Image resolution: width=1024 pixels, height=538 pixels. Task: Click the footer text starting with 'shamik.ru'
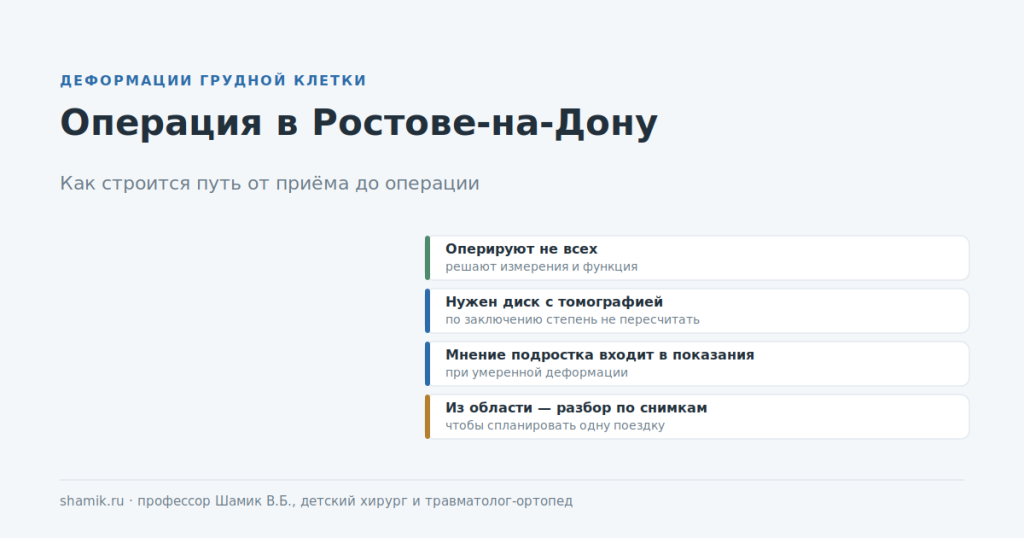tap(316, 501)
